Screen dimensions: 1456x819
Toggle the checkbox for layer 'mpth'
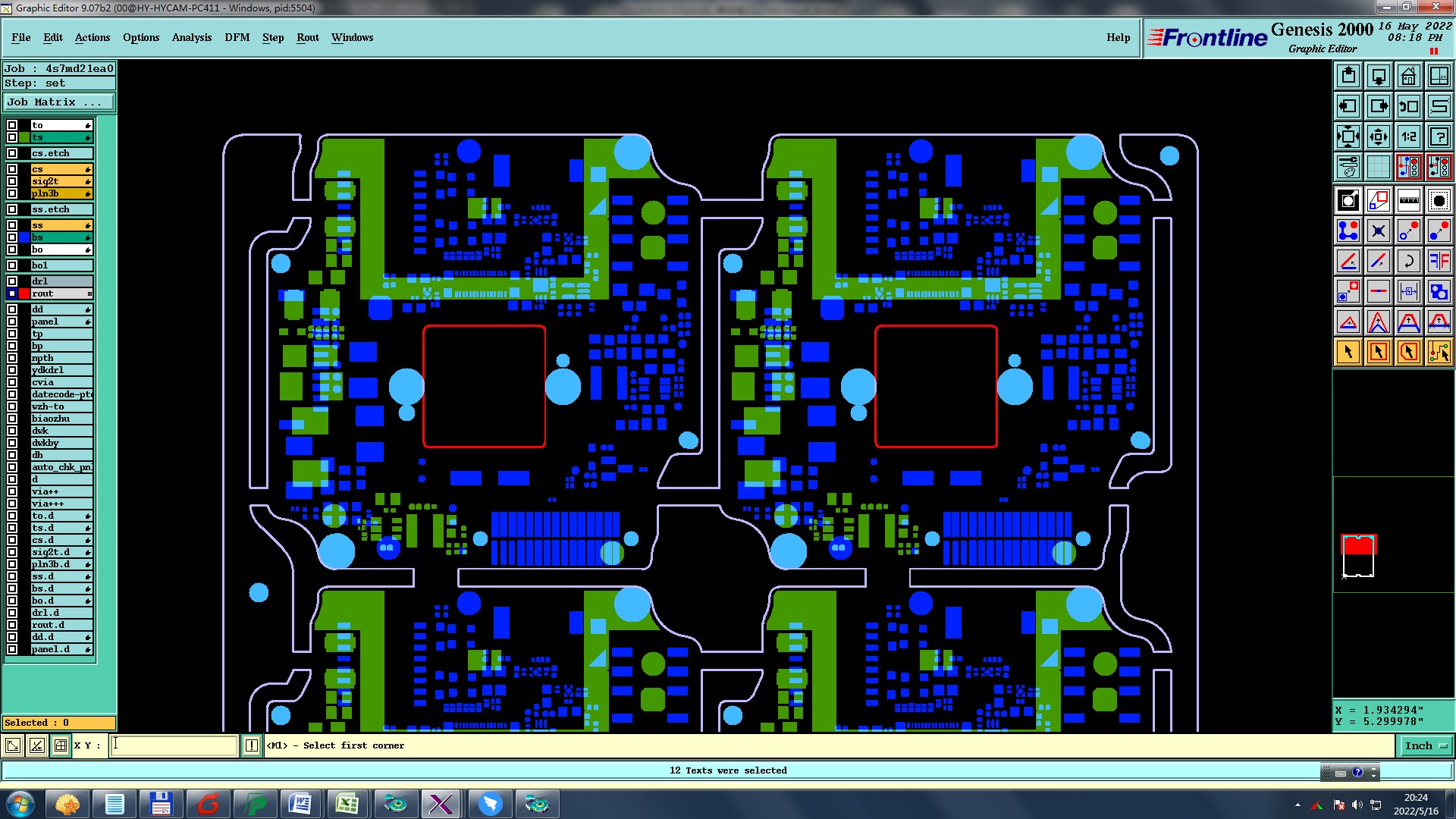(12, 358)
